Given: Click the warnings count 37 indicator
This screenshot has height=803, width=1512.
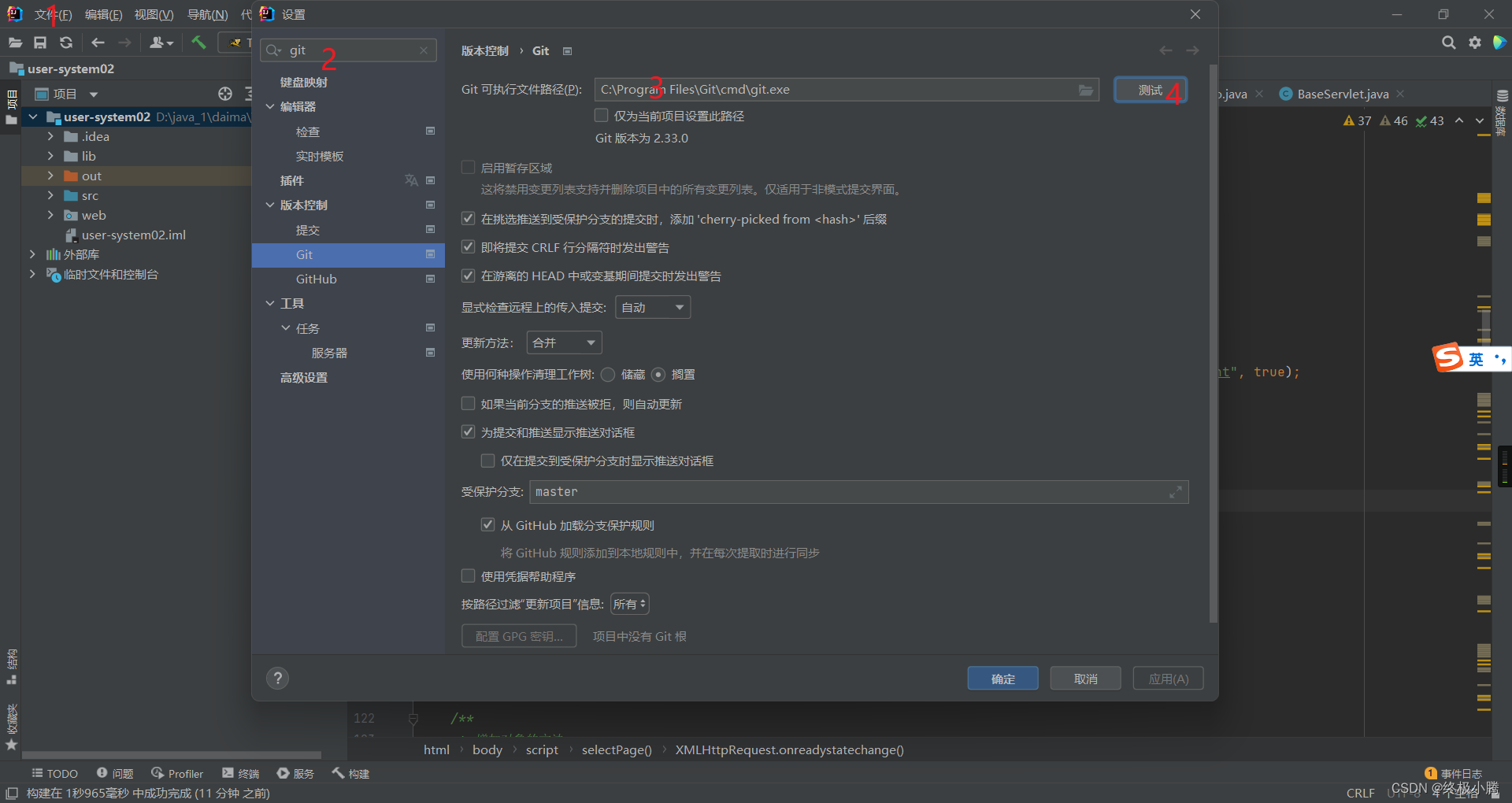Looking at the screenshot, I should pyautogui.click(x=1357, y=120).
